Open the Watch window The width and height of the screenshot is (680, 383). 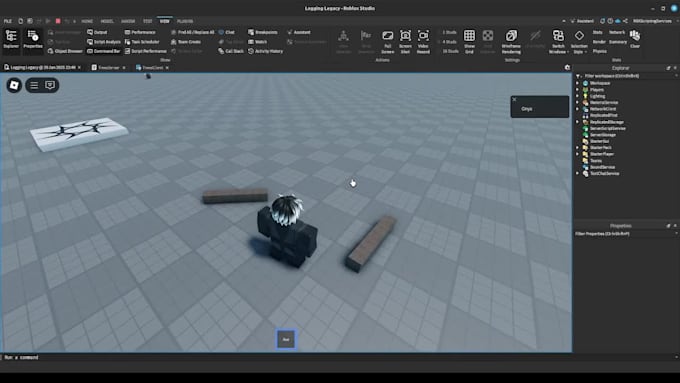pos(257,42)
